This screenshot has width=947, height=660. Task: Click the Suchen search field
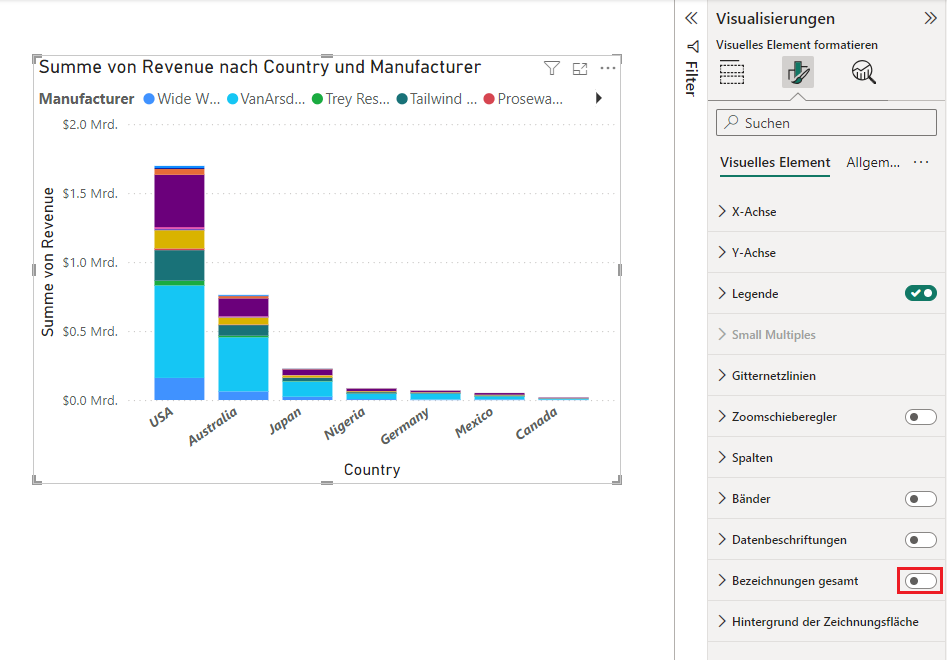(x=826, y=123)
